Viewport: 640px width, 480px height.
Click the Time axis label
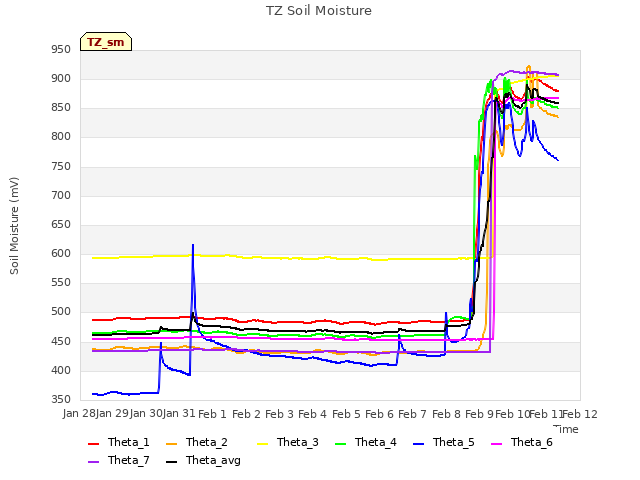click(566, 429)
